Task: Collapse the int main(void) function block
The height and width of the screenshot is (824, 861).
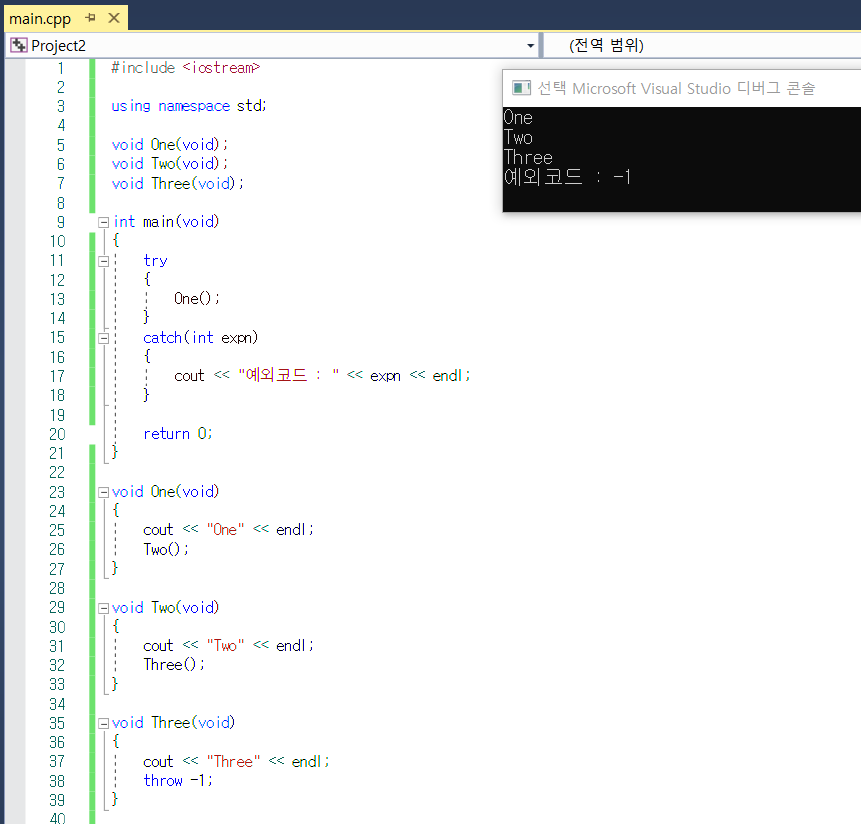Action: 103,222
